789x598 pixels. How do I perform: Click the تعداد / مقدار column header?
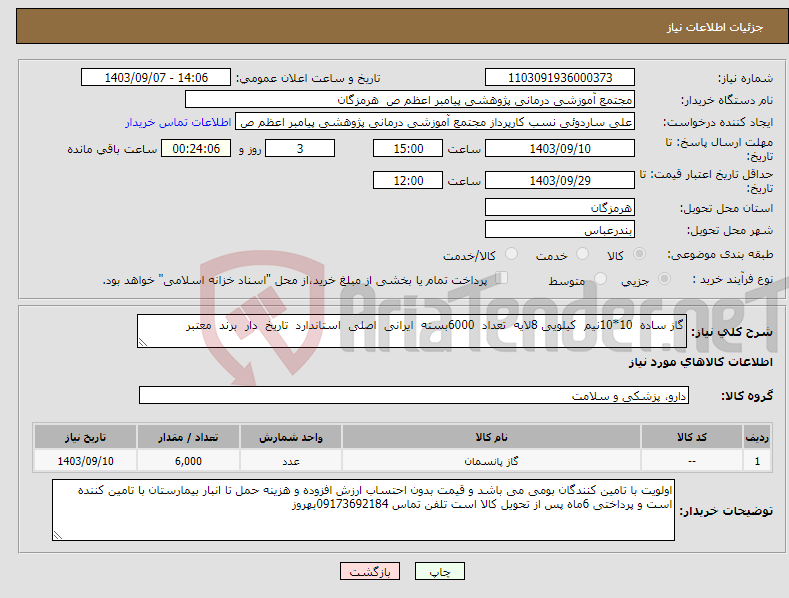point(188,437)
